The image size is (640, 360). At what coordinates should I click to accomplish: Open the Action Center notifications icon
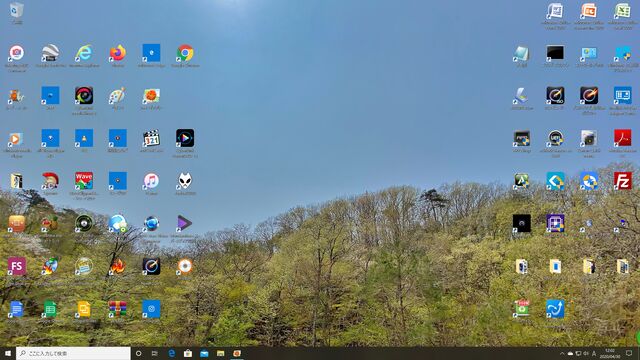(x=629, y=353)
